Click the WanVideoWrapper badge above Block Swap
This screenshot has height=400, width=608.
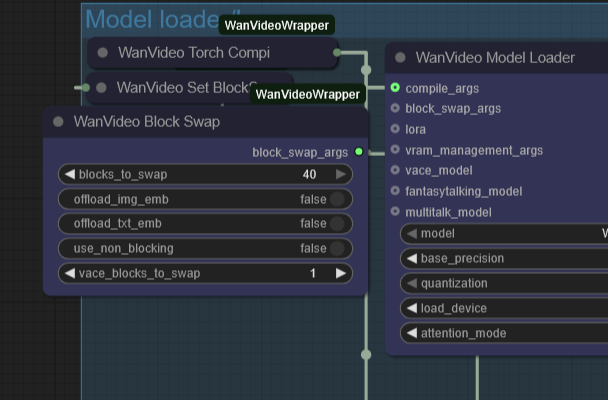click(307, 94)
